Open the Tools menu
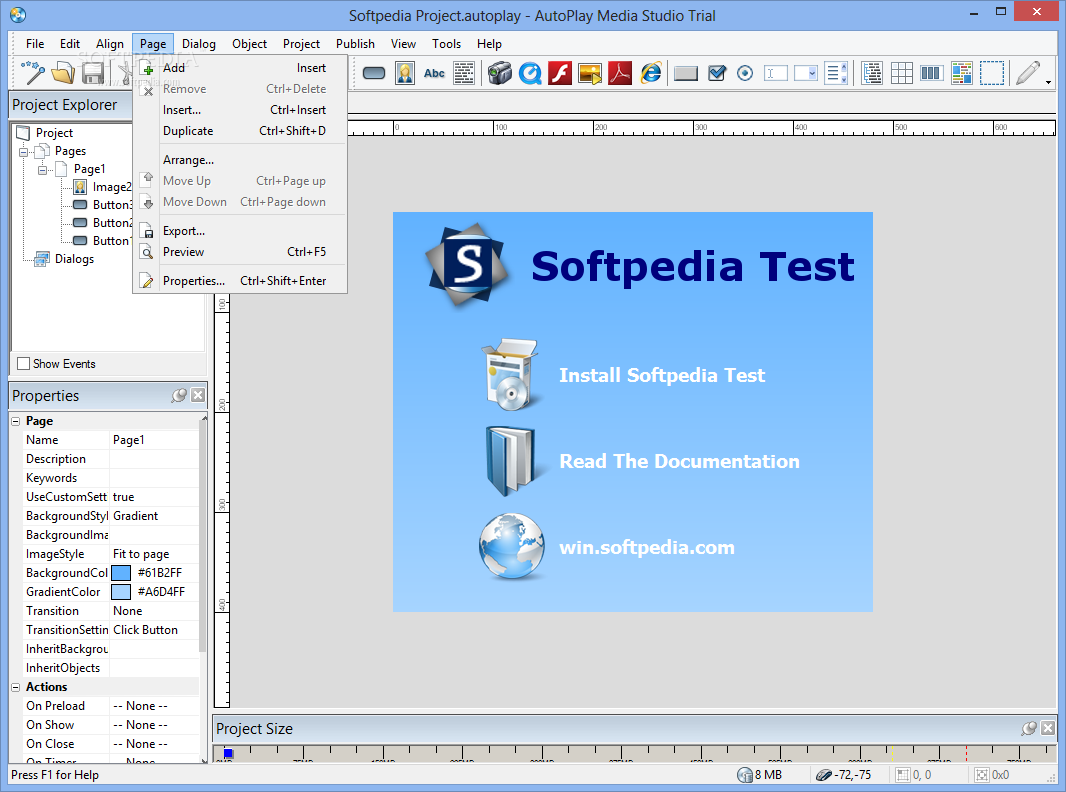Viewport: 1066px width, 792px height. pos(446,44)
